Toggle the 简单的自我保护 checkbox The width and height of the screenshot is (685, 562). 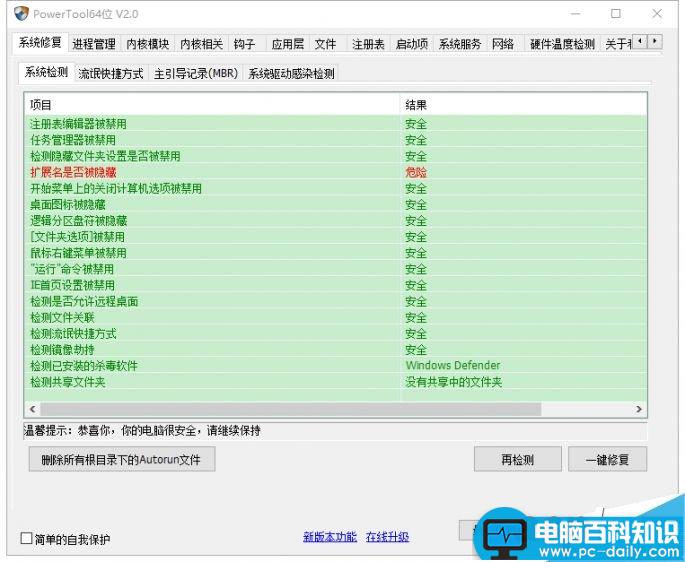pyautogui.click(x=27, y=538)
